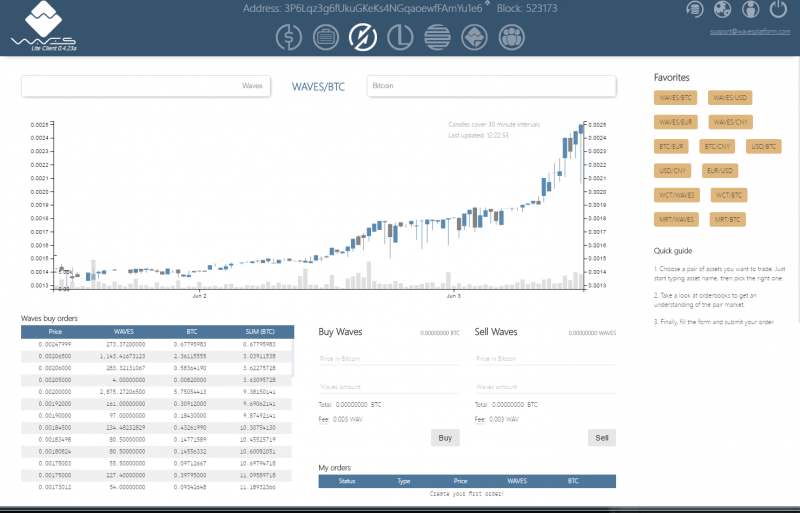800x513 pixels.
Task: Click the buy orders table scrollbar
Action: point(293,357)
